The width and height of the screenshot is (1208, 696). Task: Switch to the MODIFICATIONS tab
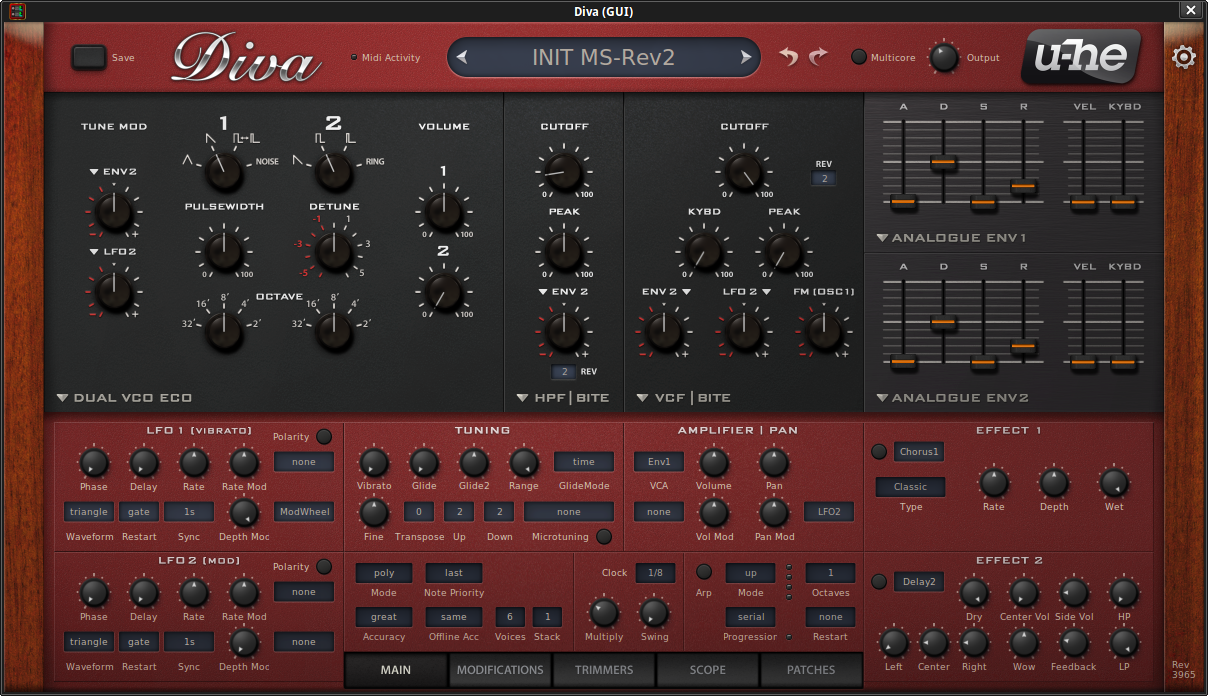(x=500, y=670)
